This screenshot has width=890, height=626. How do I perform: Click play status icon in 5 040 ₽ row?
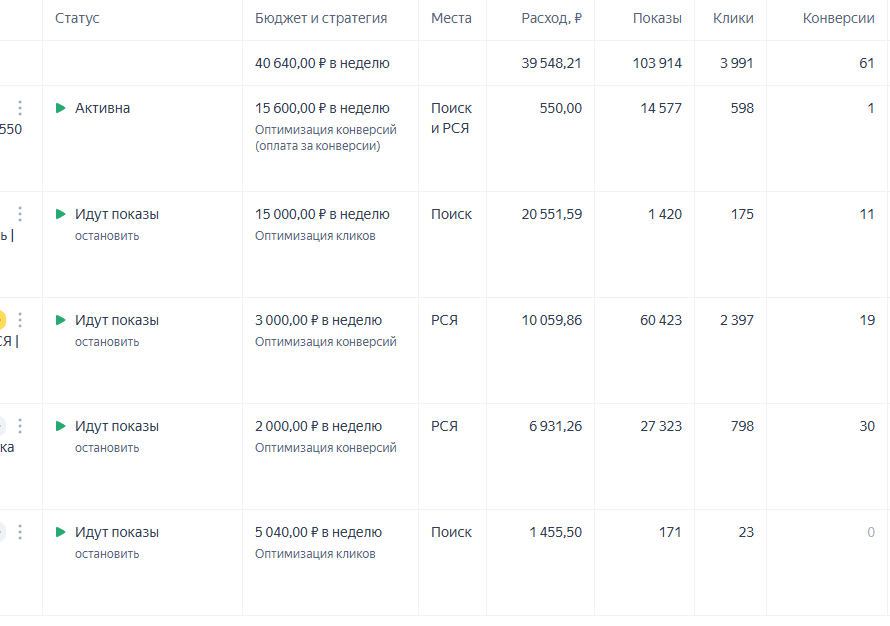(x=61, y=532)
